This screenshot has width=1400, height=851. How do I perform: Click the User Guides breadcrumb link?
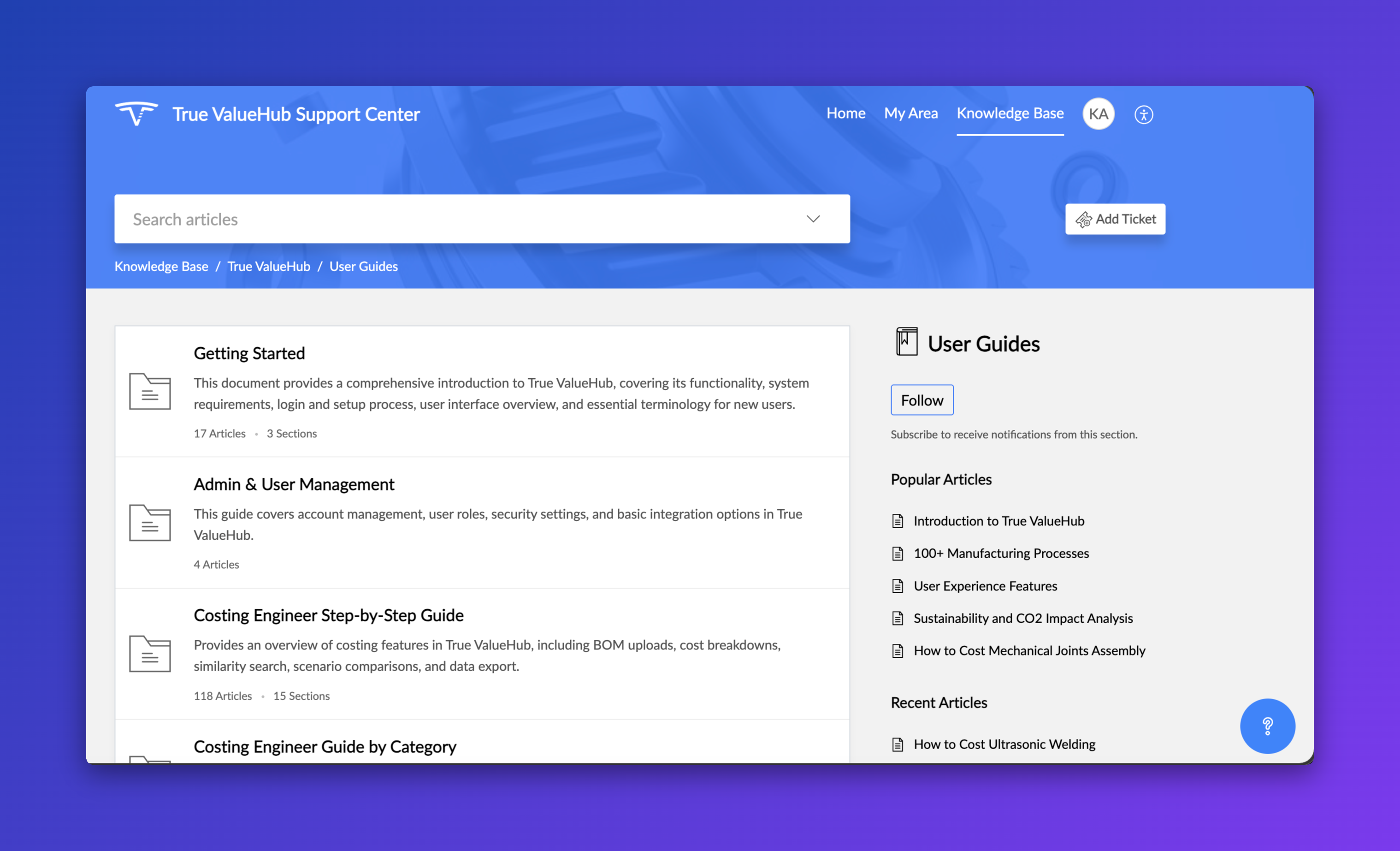click(x=363, y=266)
